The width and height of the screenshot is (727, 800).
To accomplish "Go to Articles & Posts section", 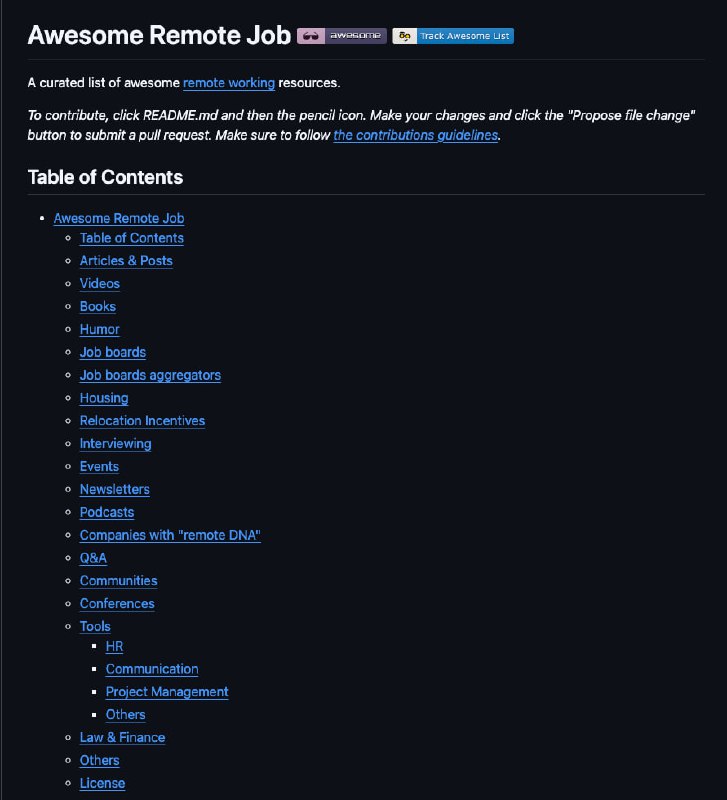I will pyautogui.click(x=126, y=261).
